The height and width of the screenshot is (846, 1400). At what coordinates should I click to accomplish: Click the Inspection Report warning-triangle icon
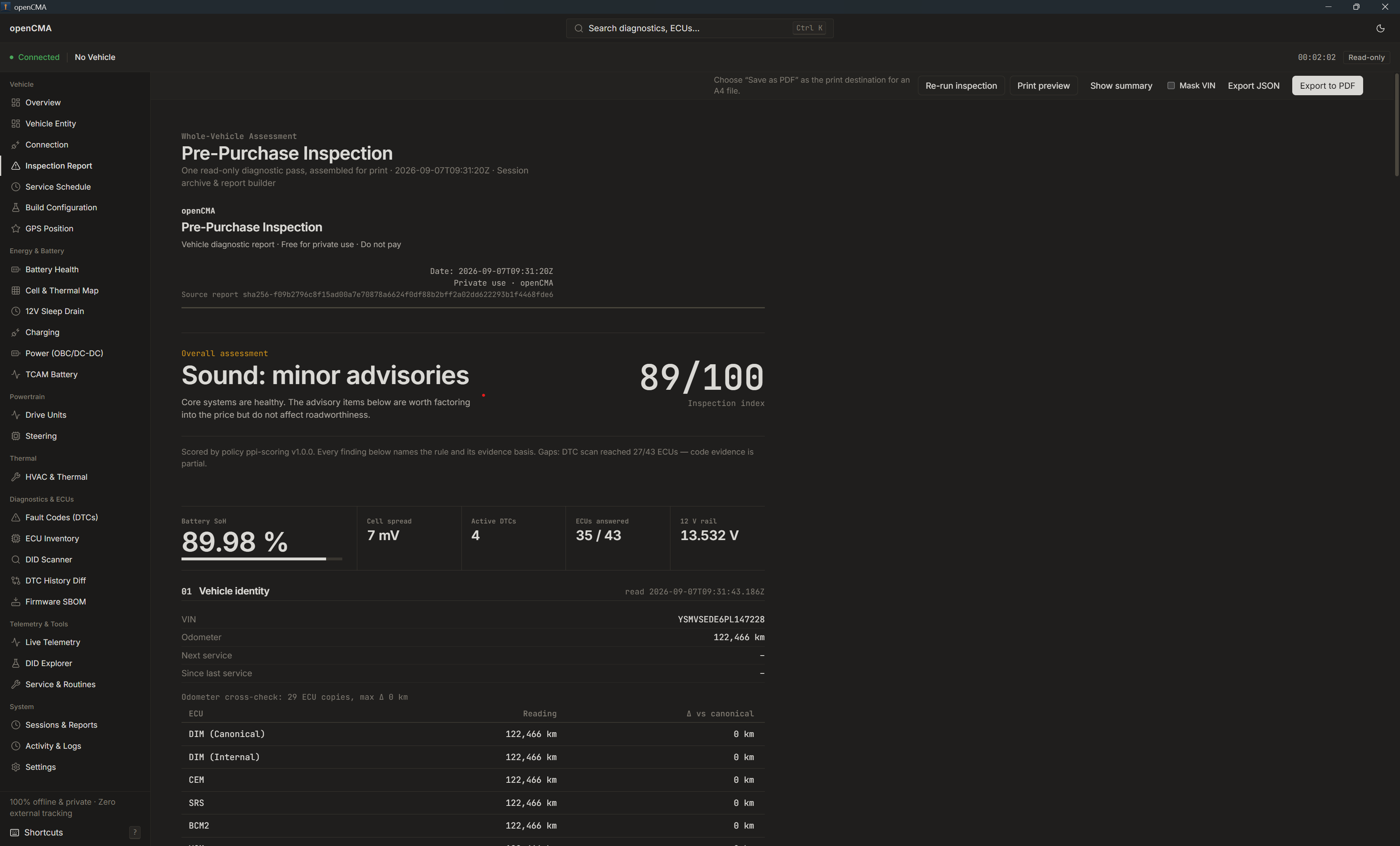[15, 166]
